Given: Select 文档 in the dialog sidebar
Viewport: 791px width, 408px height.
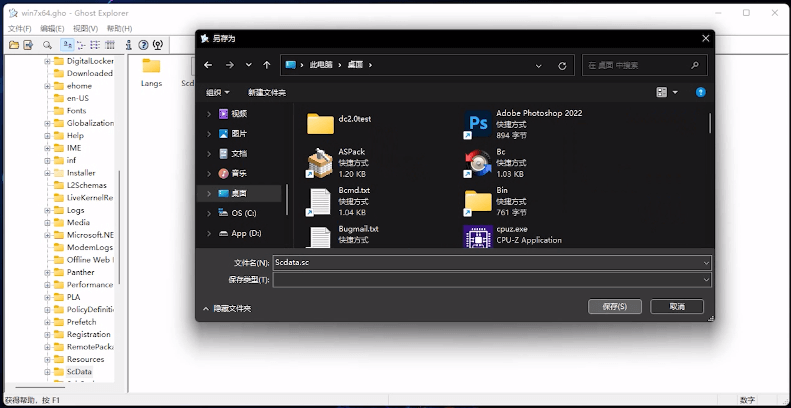Looking at the screenshot, I should (x=240, y=153).
